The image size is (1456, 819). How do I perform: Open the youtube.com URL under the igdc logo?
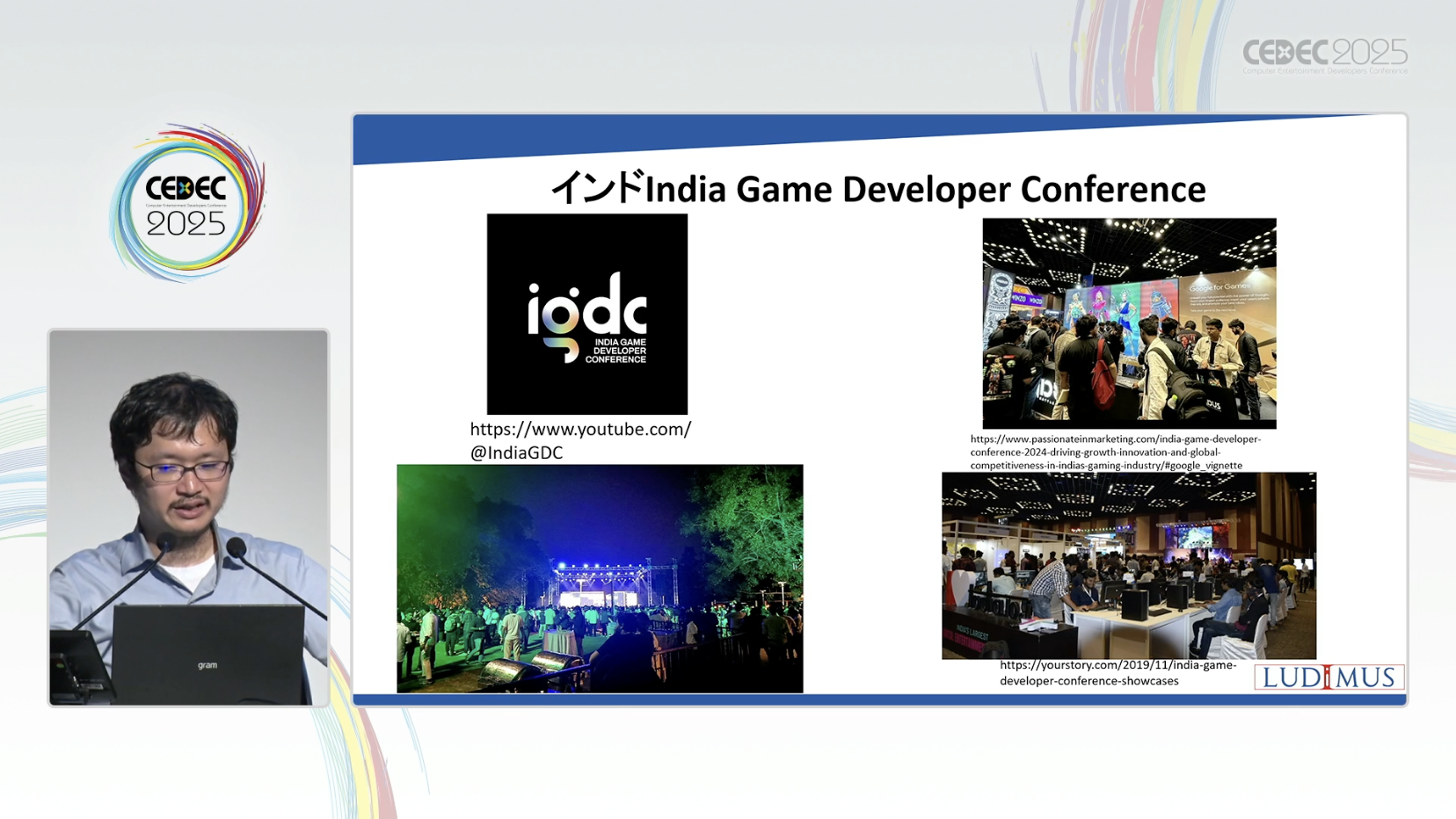(x=580, y=430)
